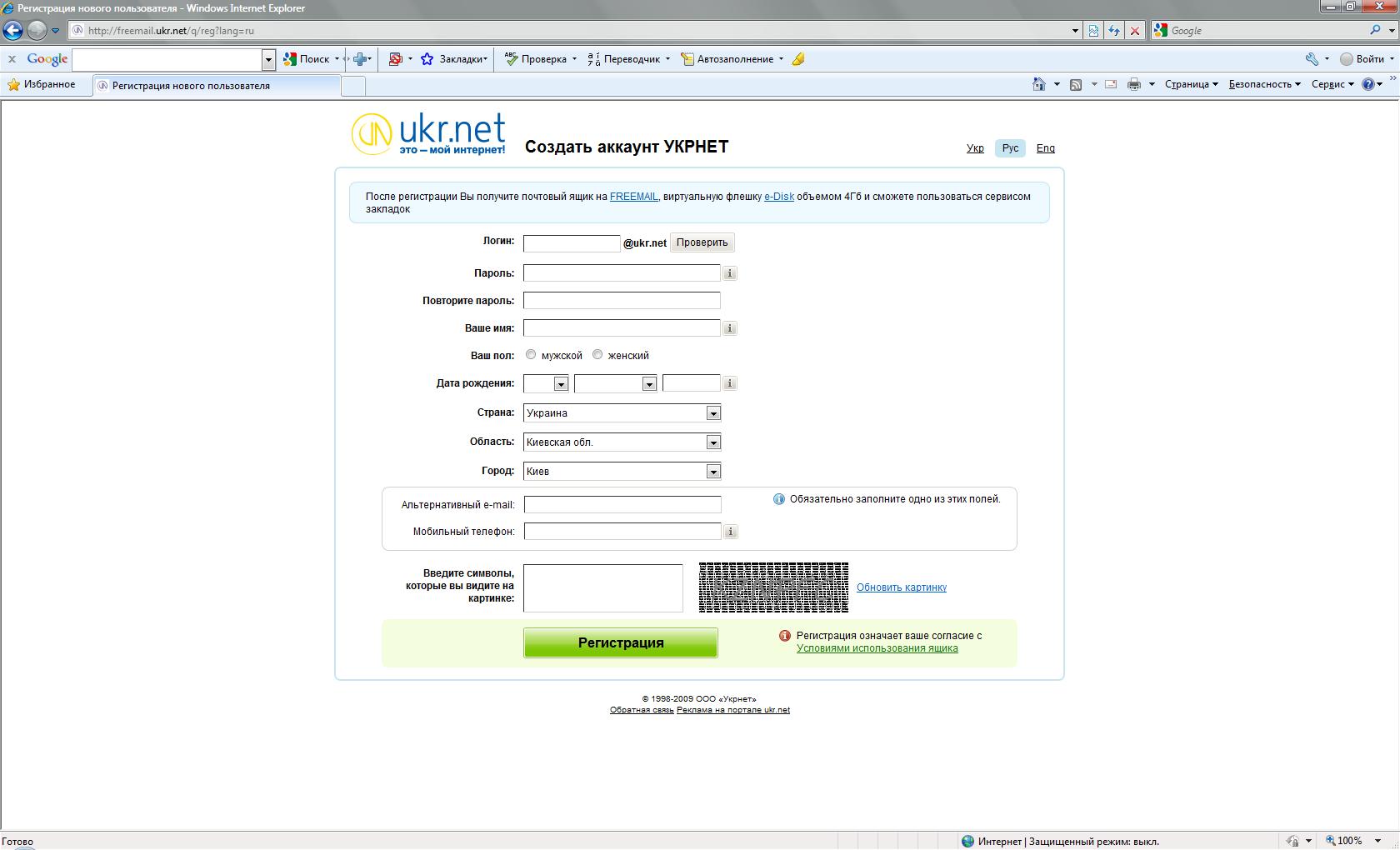The width and height of the screenshot is (1400, 850).
Task: Click the Print icon in command bar
Action: 1134,84
